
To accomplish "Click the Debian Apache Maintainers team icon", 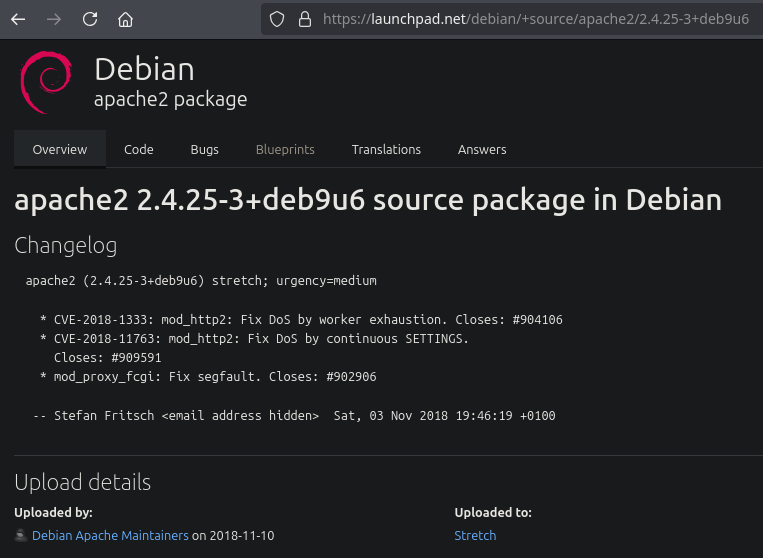I will (x=20, y=535).
